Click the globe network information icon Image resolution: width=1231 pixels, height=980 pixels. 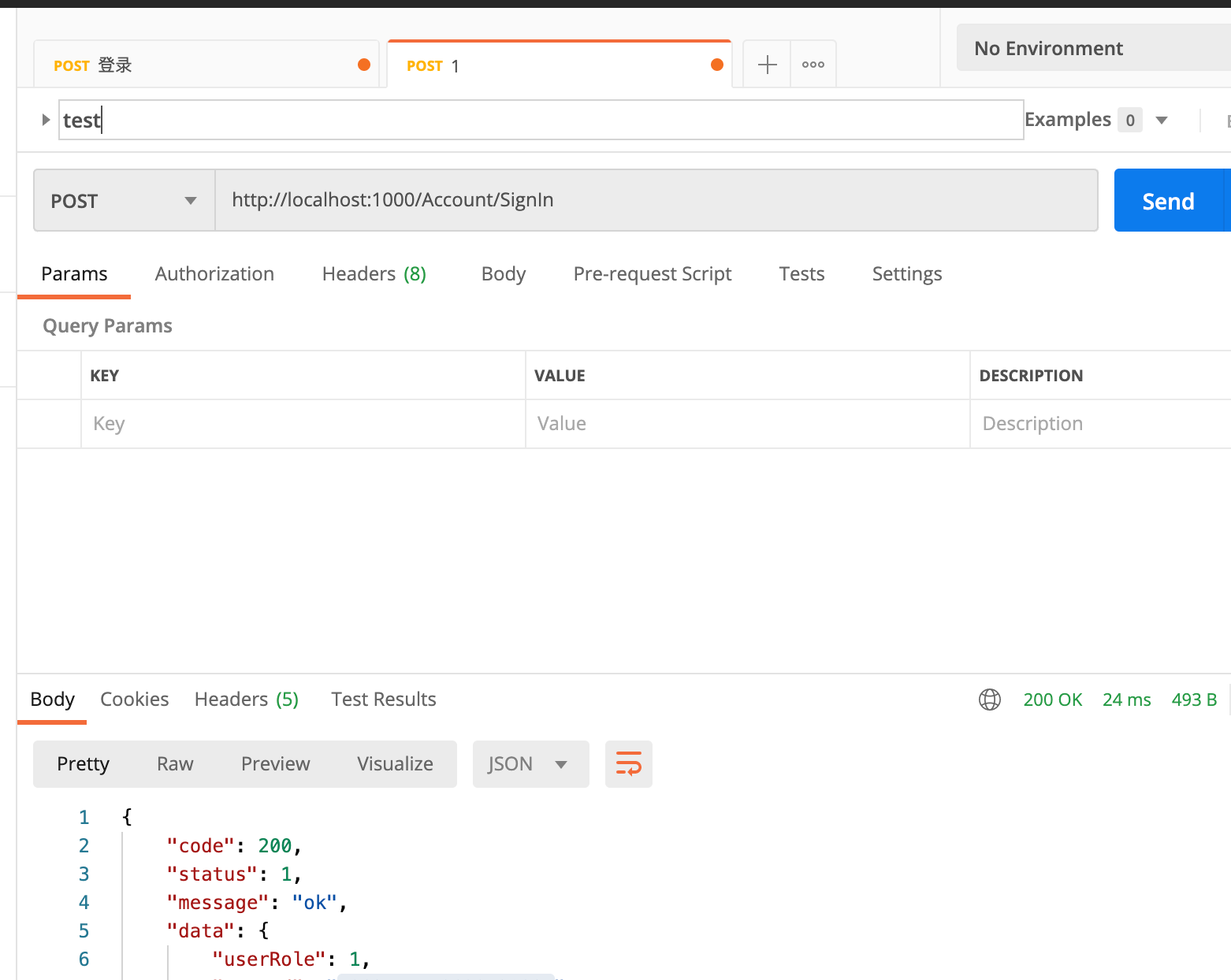(990, 700)
